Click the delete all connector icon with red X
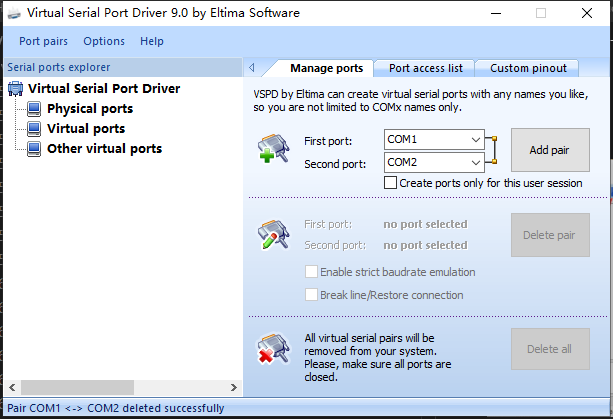Screen dimensions: 613x419 [273, 349]
